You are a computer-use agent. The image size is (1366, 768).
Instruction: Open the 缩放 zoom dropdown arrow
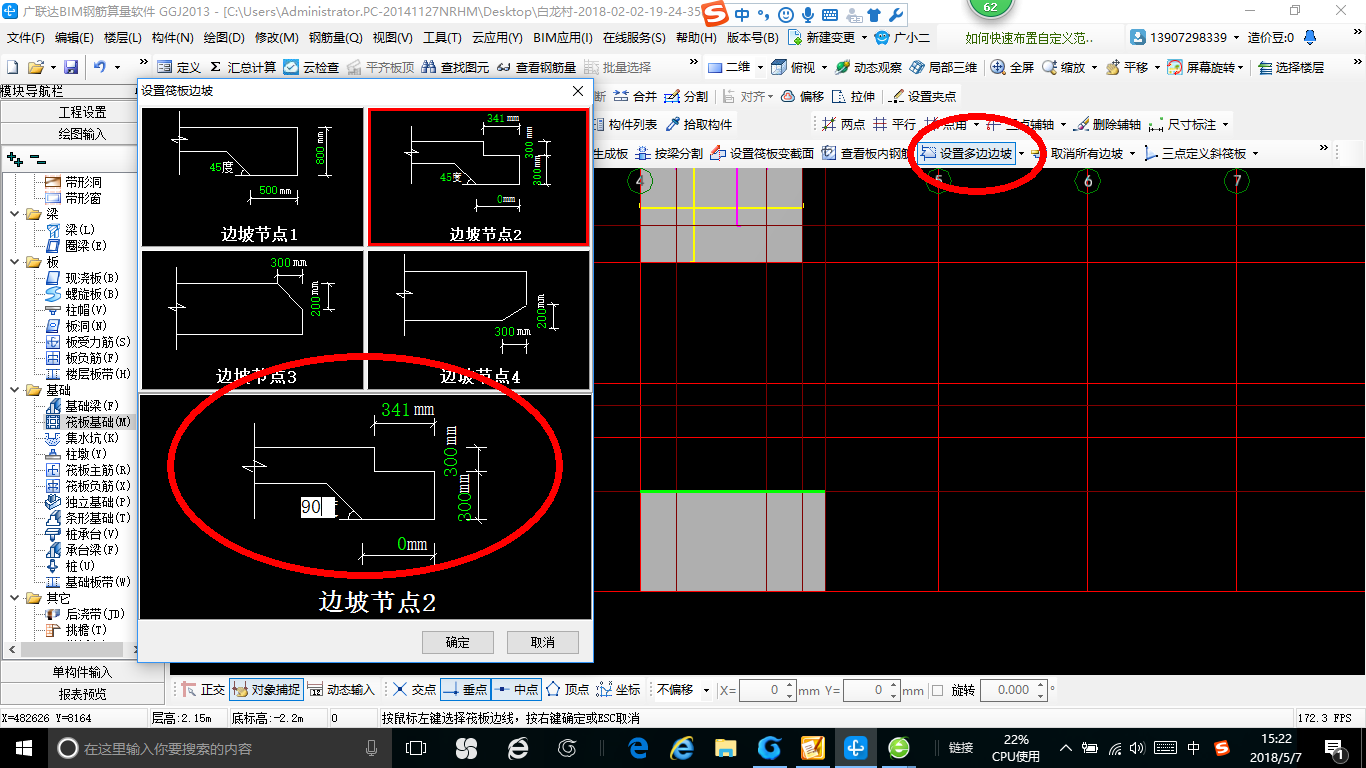[1095, 67]
